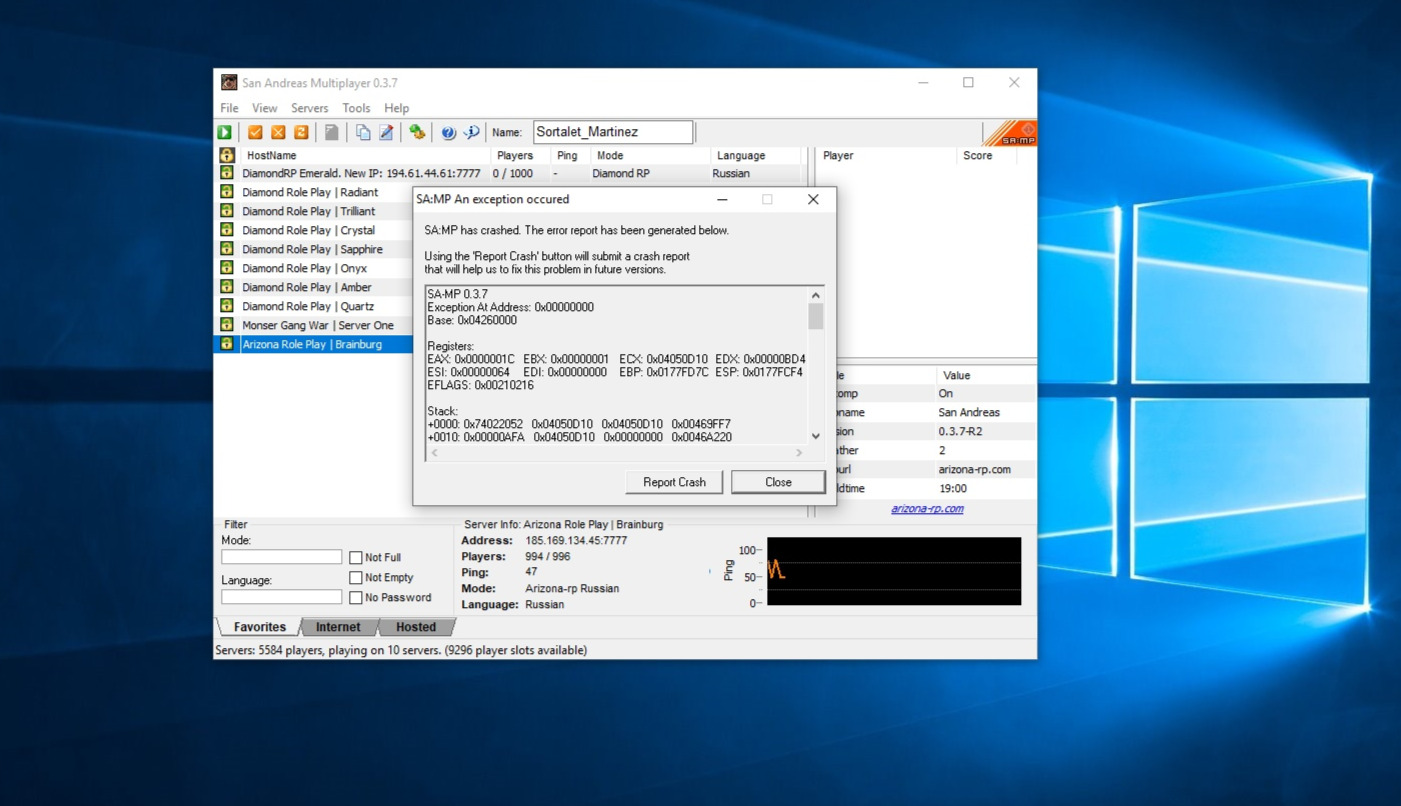Open the View menu
Screen dimensions: 1401x806
coord(264,108)
